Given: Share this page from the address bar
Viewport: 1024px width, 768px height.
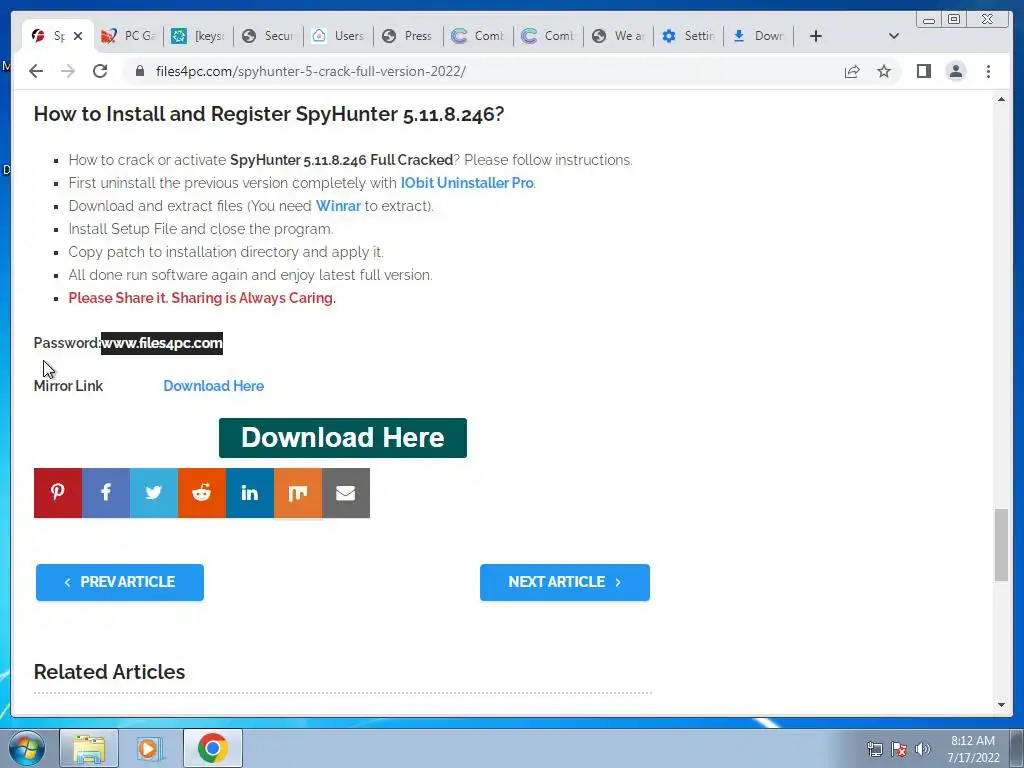Looking at the screenshot, I should 852,71.
